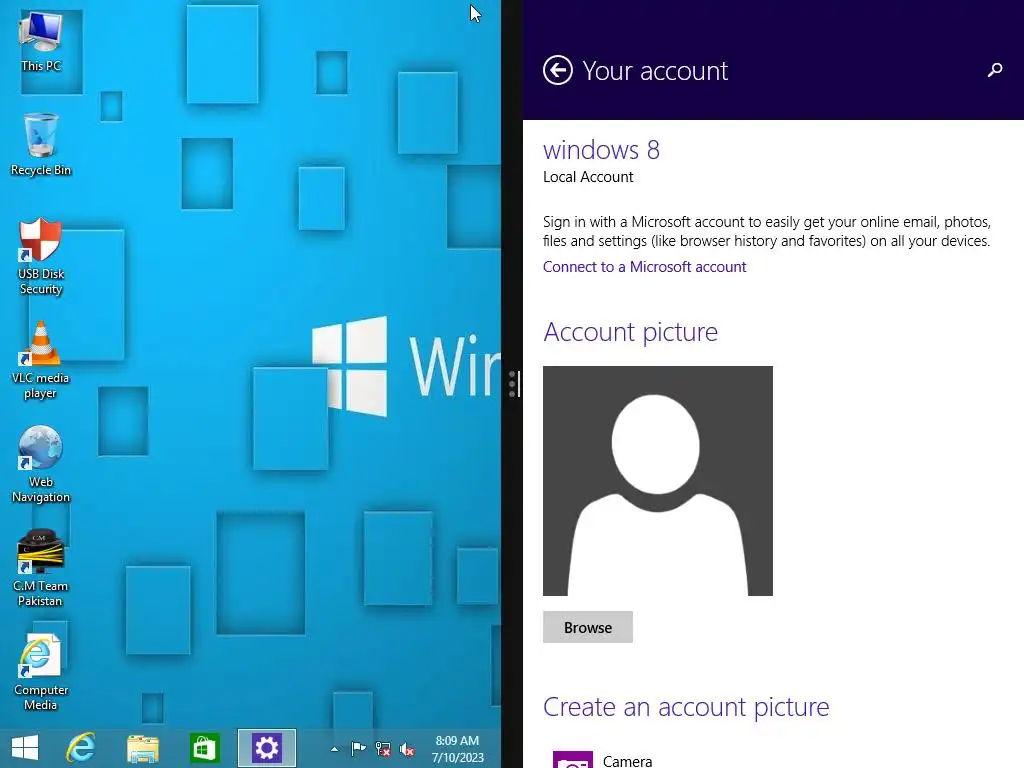Open the Windows Start button
The image size is (1024, 768).
click(x=25, y=748)
